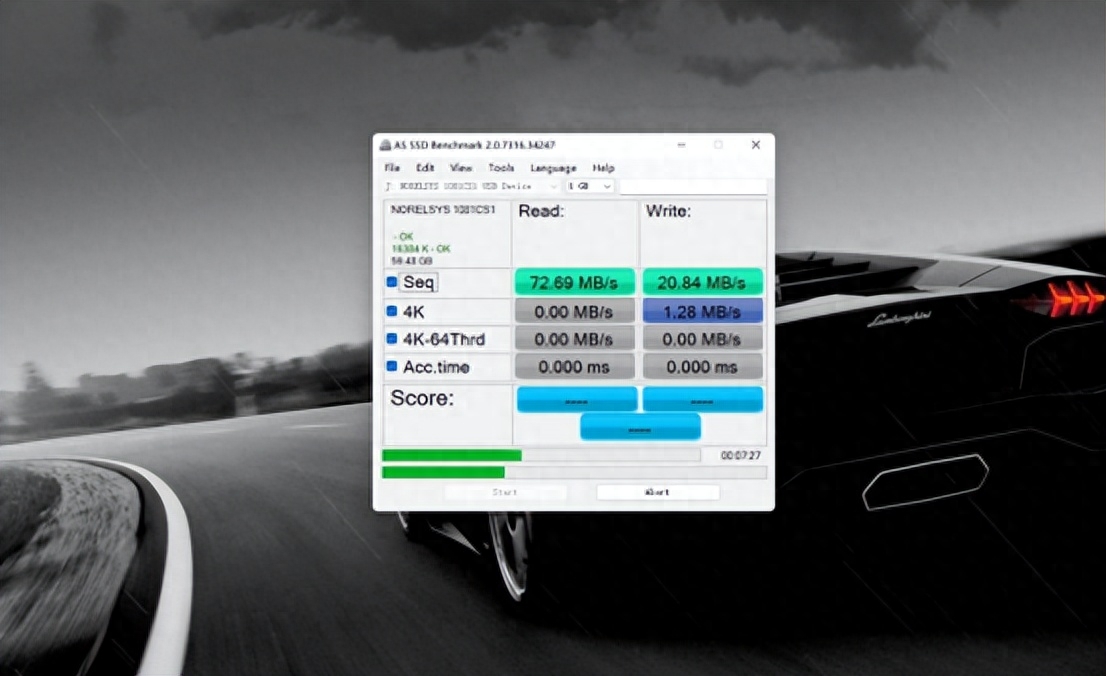Viewport: 1106px width, 676px height.
Task: Open the Language menu
Action: 553,168
